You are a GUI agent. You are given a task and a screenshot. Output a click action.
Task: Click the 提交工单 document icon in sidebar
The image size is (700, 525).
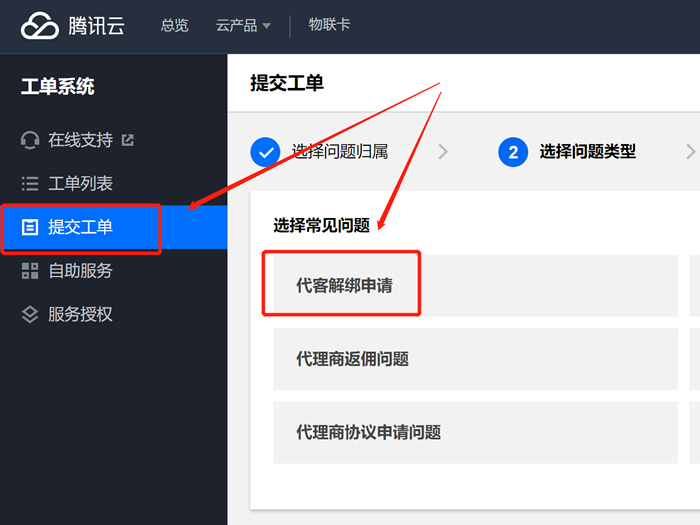tap(30, 227)
